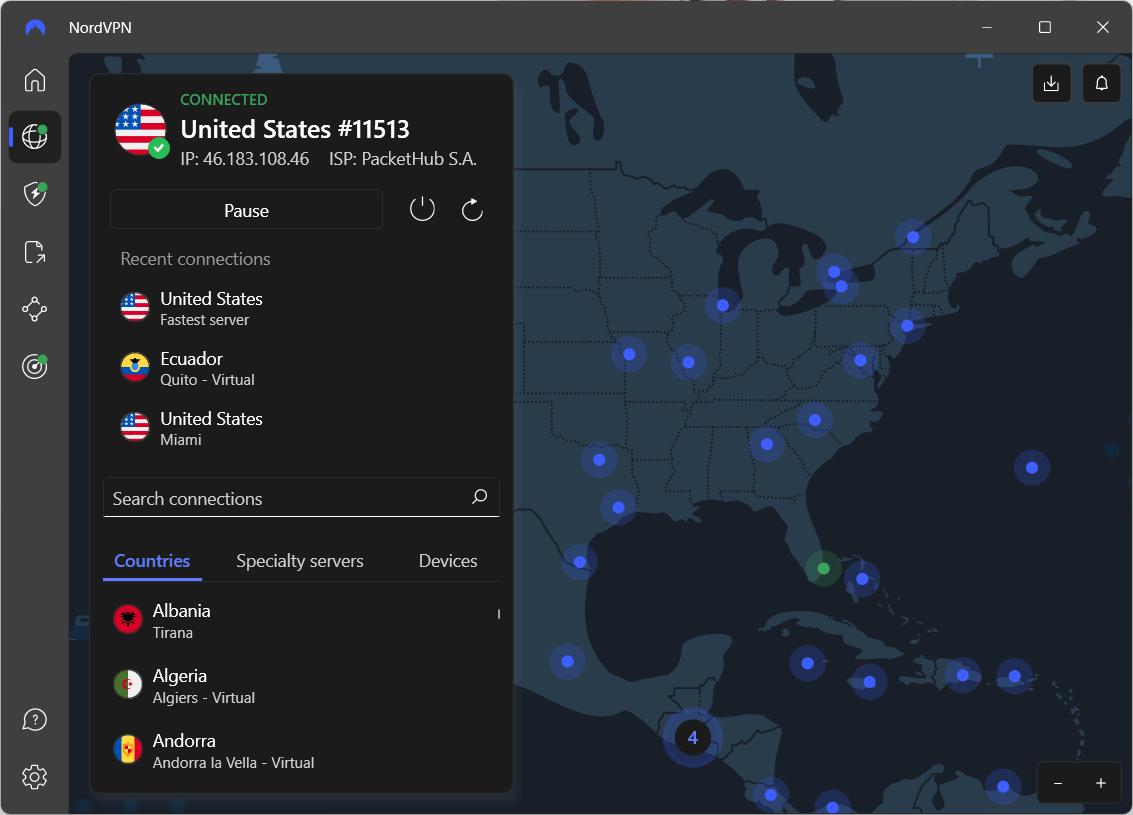Click the Andorra flag icon
Viewport: 1133px width, 815px height.
pyautogui.click(x=128, y=749)
